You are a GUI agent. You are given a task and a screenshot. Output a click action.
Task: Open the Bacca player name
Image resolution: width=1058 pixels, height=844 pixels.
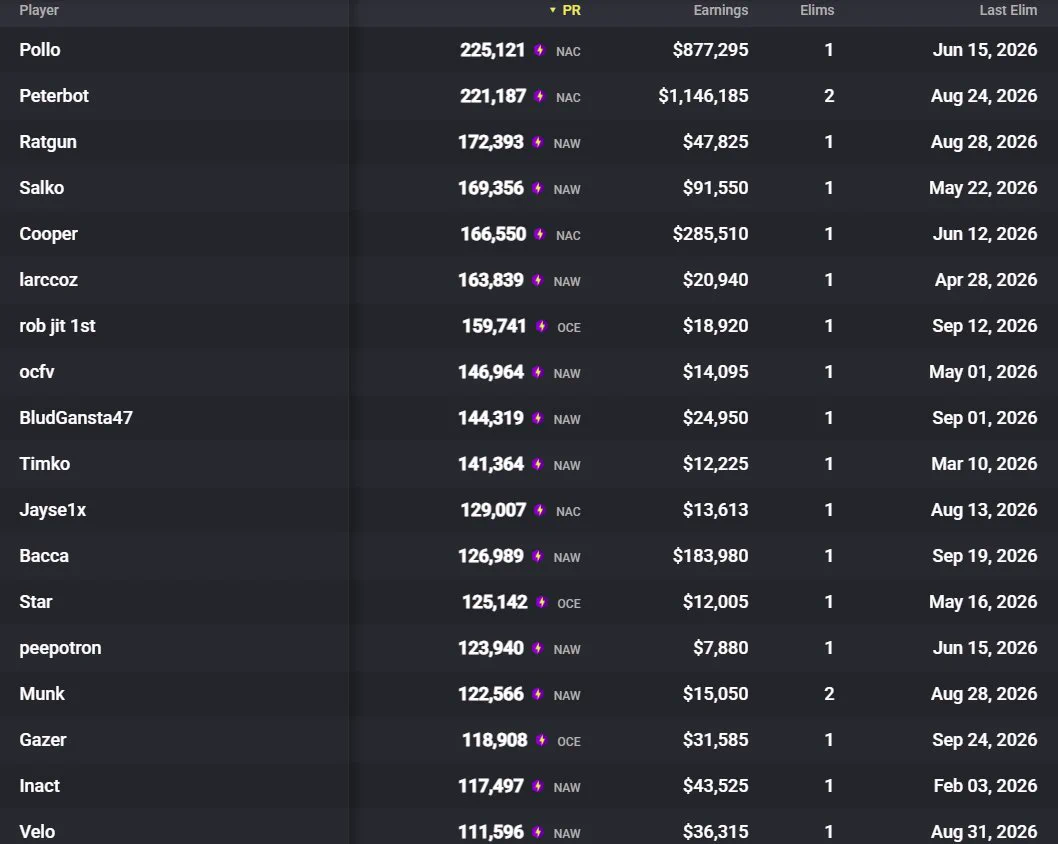point(44,555)
